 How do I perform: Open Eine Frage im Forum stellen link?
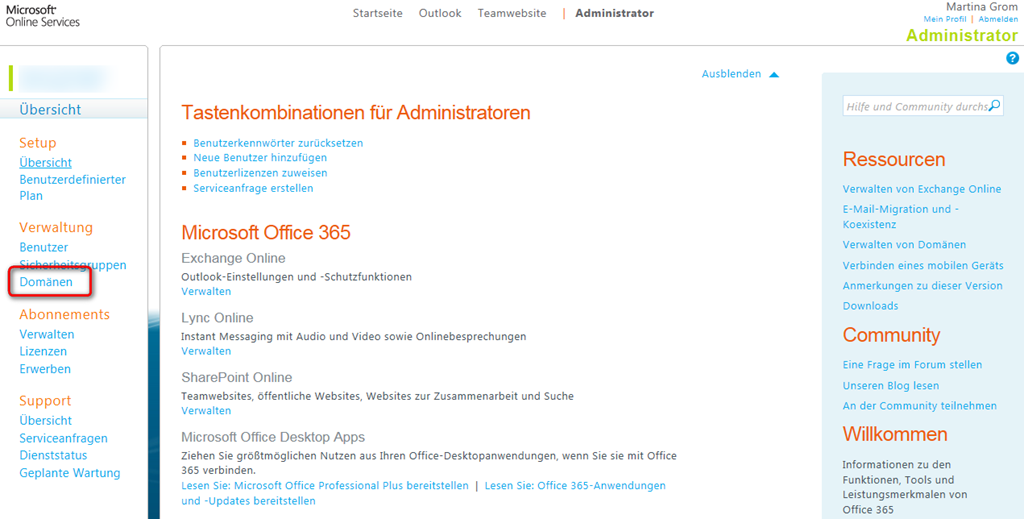tap(912, 365)
